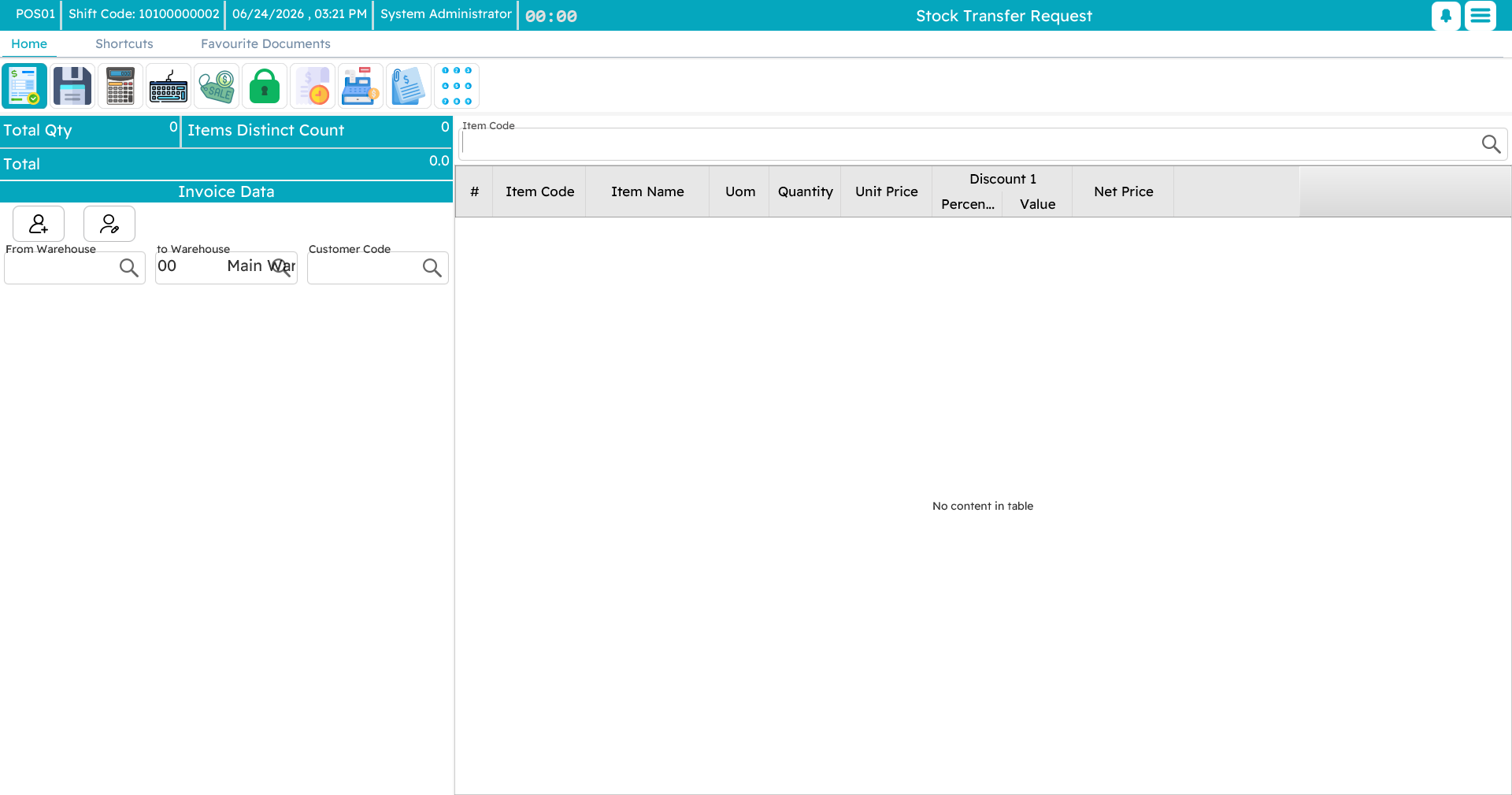Click the cash register icon

361,86
